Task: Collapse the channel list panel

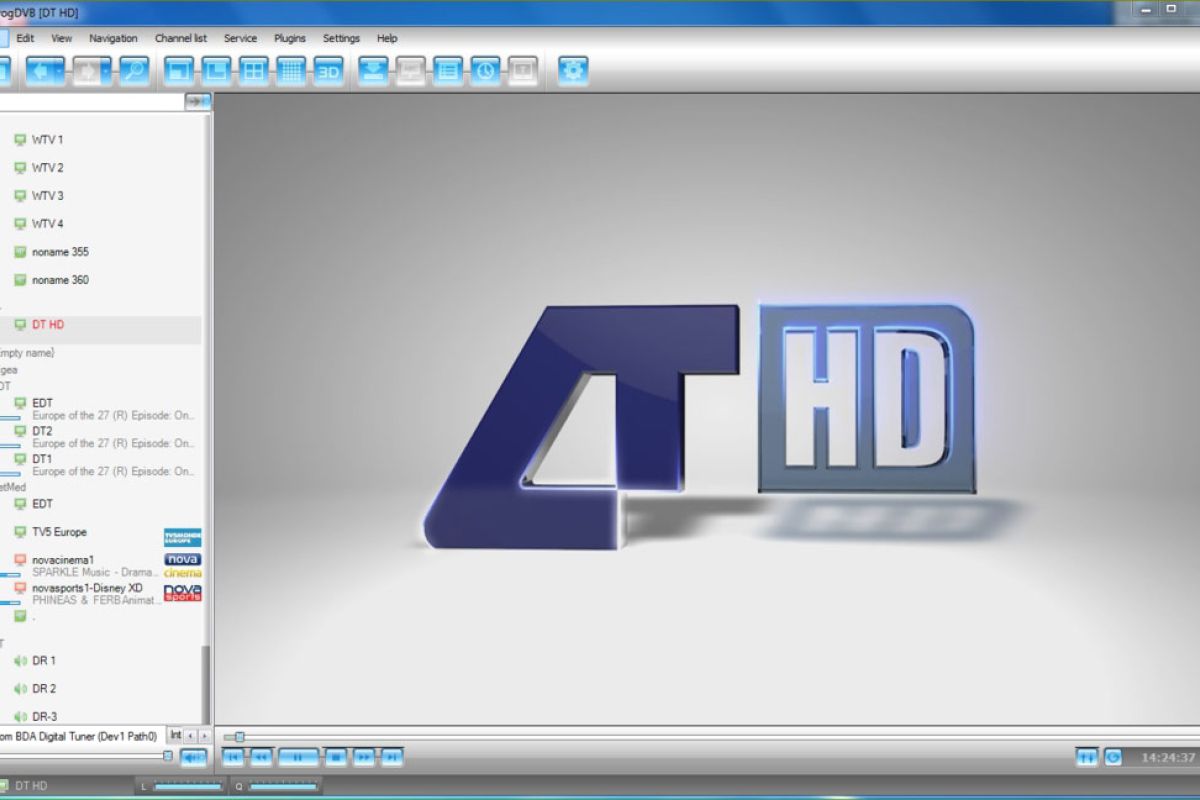Action: coord(197,101)
